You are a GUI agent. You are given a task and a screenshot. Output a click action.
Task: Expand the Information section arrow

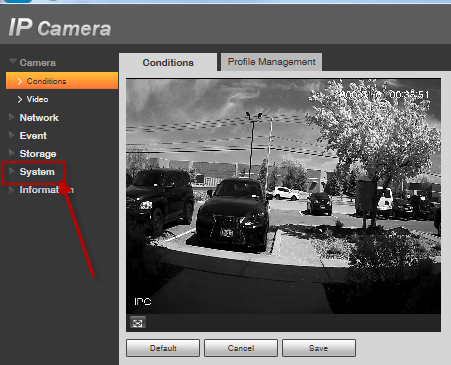tap(12, 190)
